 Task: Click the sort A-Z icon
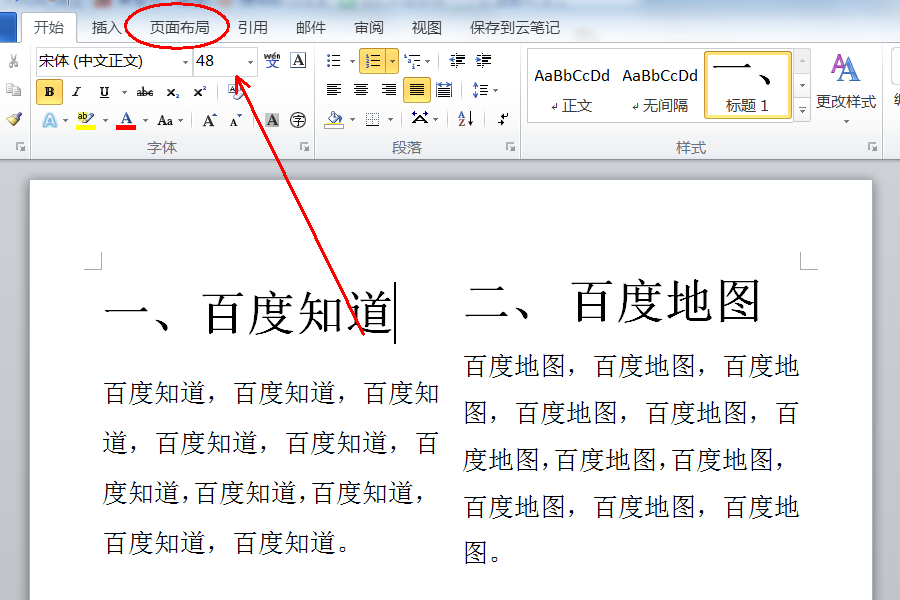click(465, 119)
